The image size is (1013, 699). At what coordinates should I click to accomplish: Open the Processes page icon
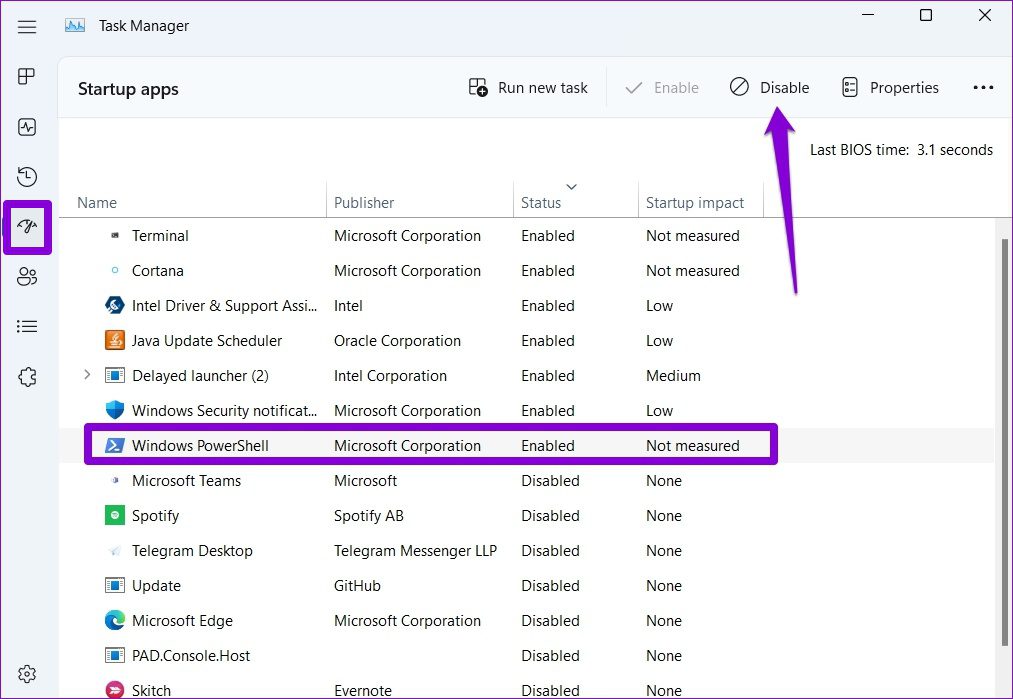tap(27, 76)
